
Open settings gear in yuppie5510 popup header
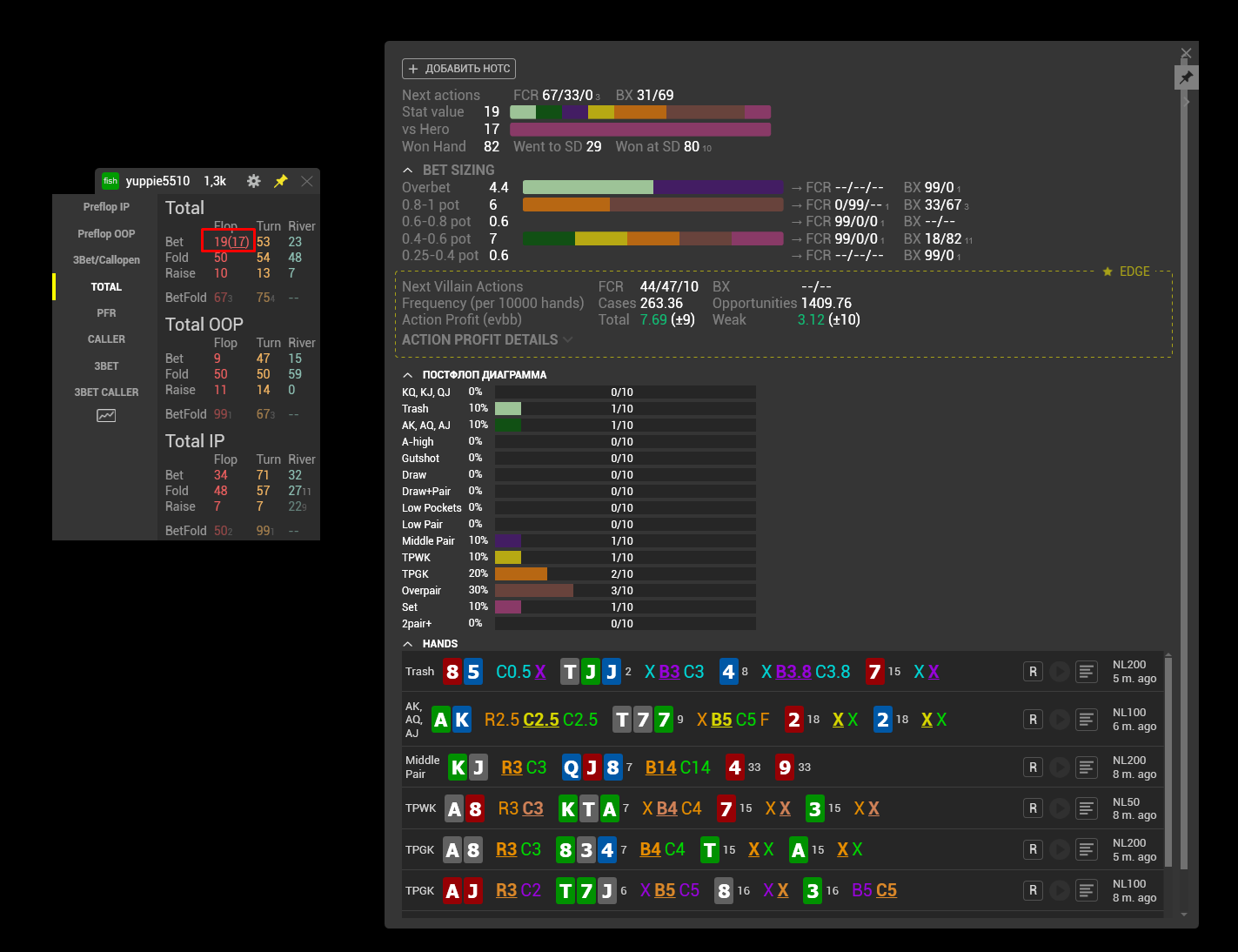pos(253,181)
